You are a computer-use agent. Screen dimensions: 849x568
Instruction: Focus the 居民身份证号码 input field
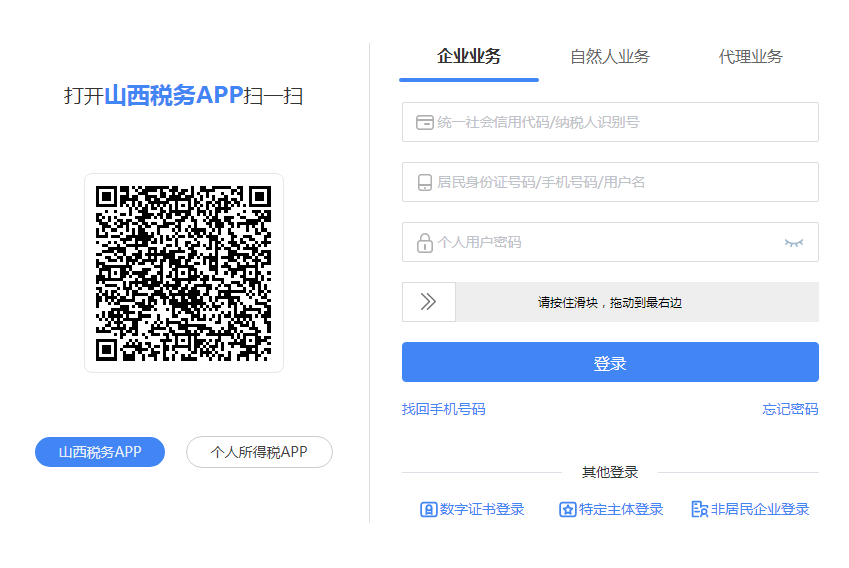(610, 182)
